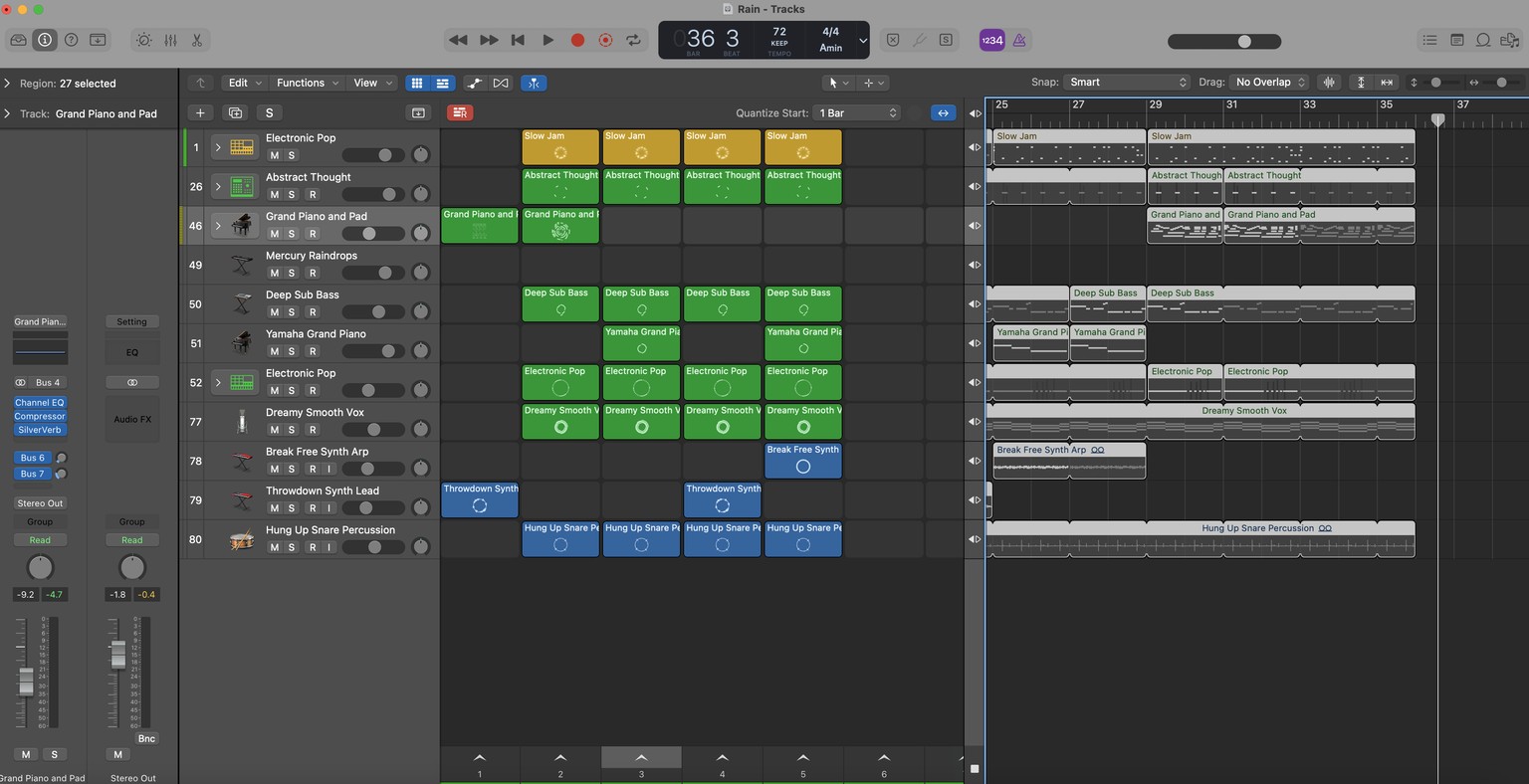
Task: Open the Editors scissors icon
Action: pyautogui.click(x=197, y=40)
